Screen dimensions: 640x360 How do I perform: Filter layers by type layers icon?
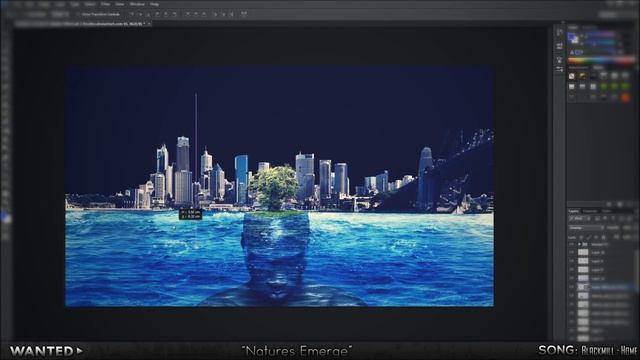613,219
